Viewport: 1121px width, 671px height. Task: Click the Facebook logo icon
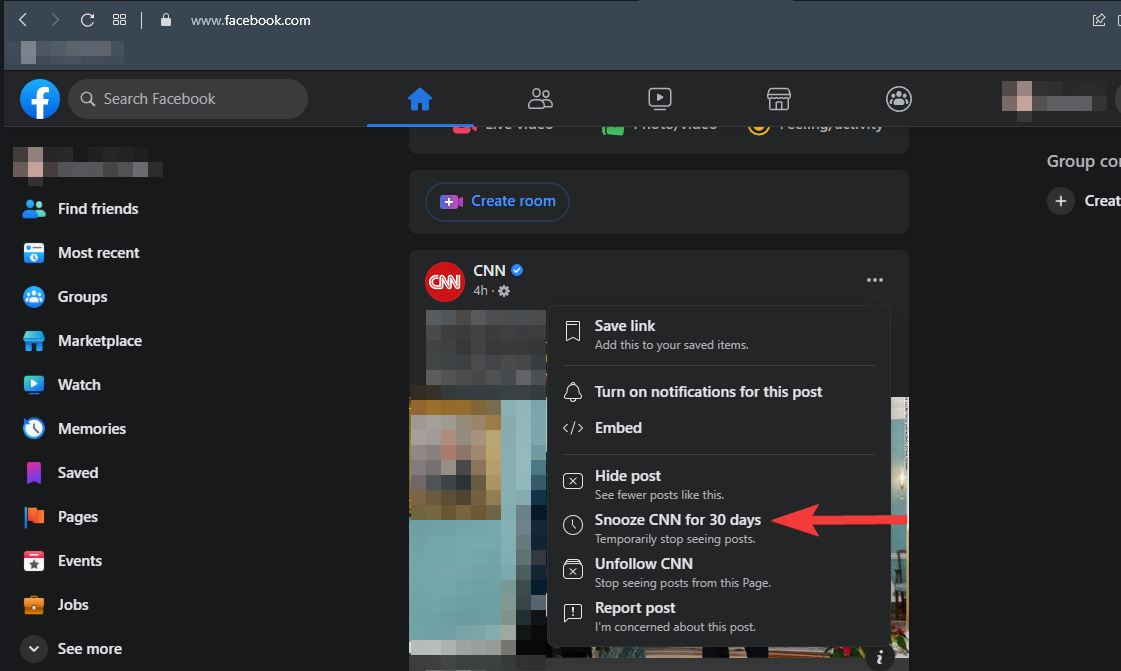(40, 99)
